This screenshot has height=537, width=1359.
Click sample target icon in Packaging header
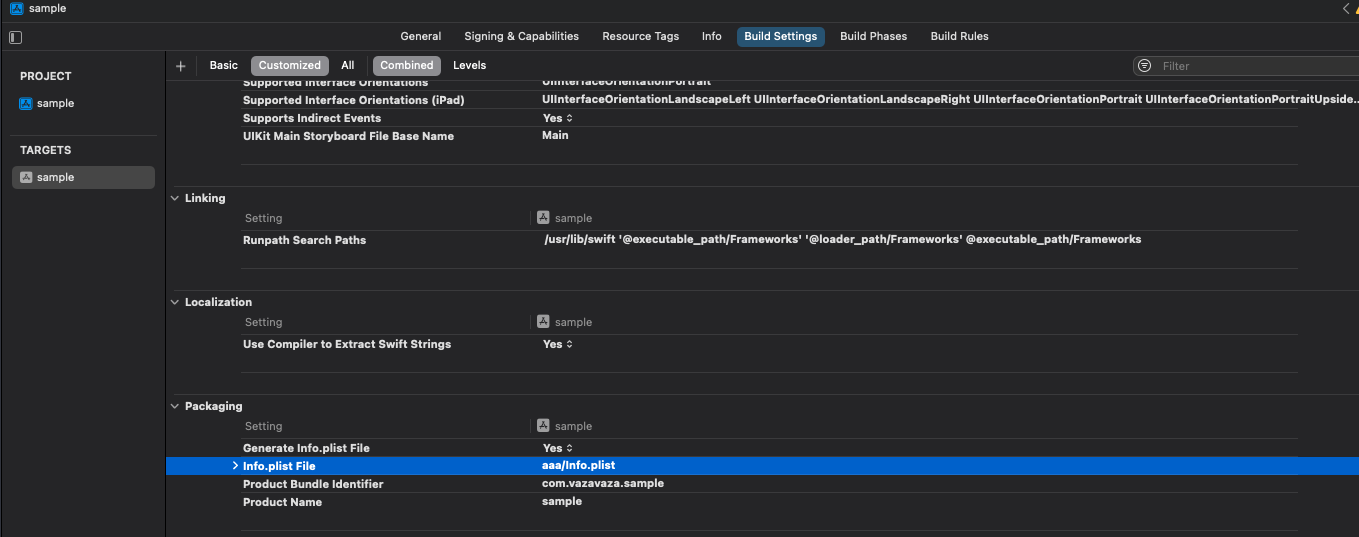click(543, 426)
